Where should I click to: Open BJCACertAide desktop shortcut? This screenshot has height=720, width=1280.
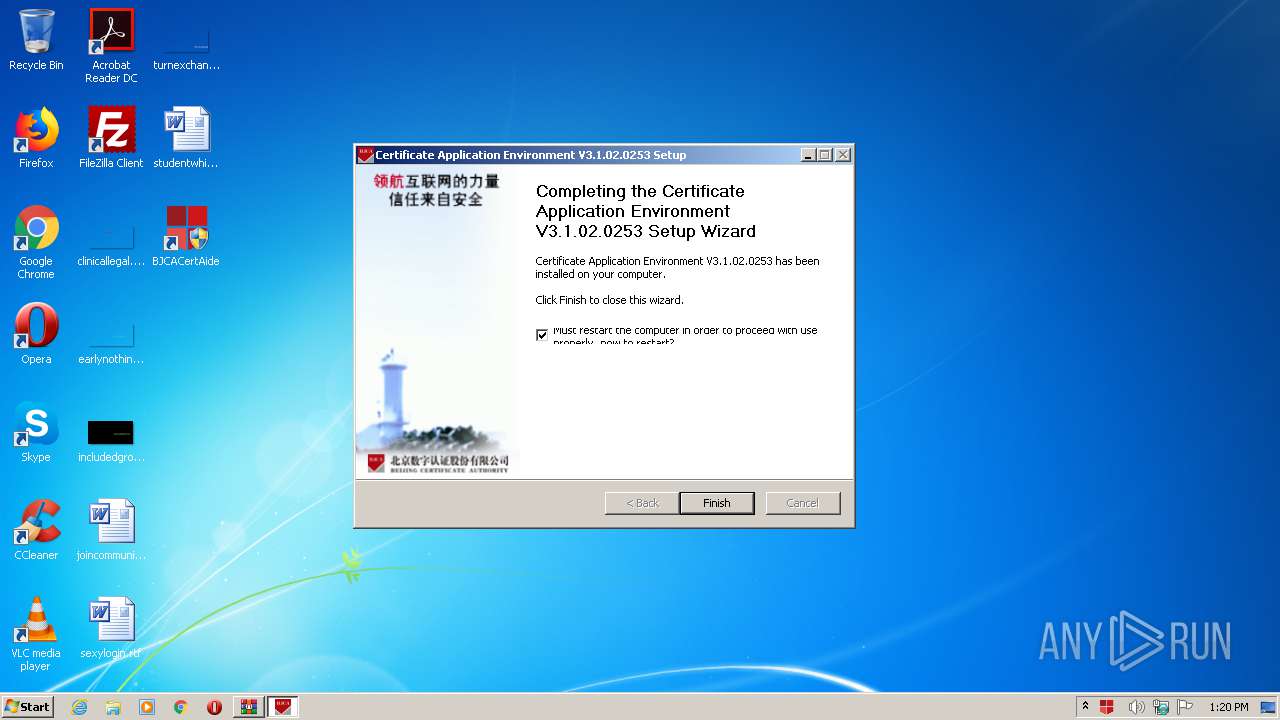186,236
